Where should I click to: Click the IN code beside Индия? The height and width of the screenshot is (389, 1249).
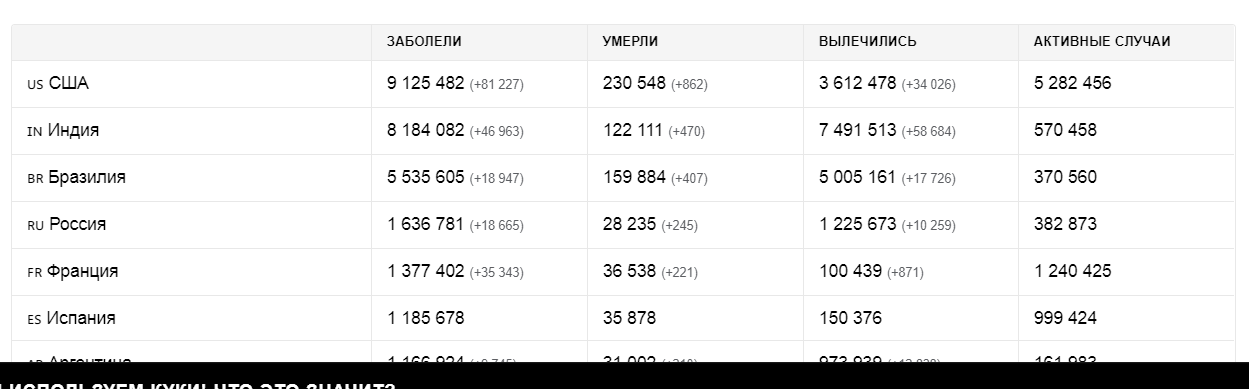click(x=35, y=132)
